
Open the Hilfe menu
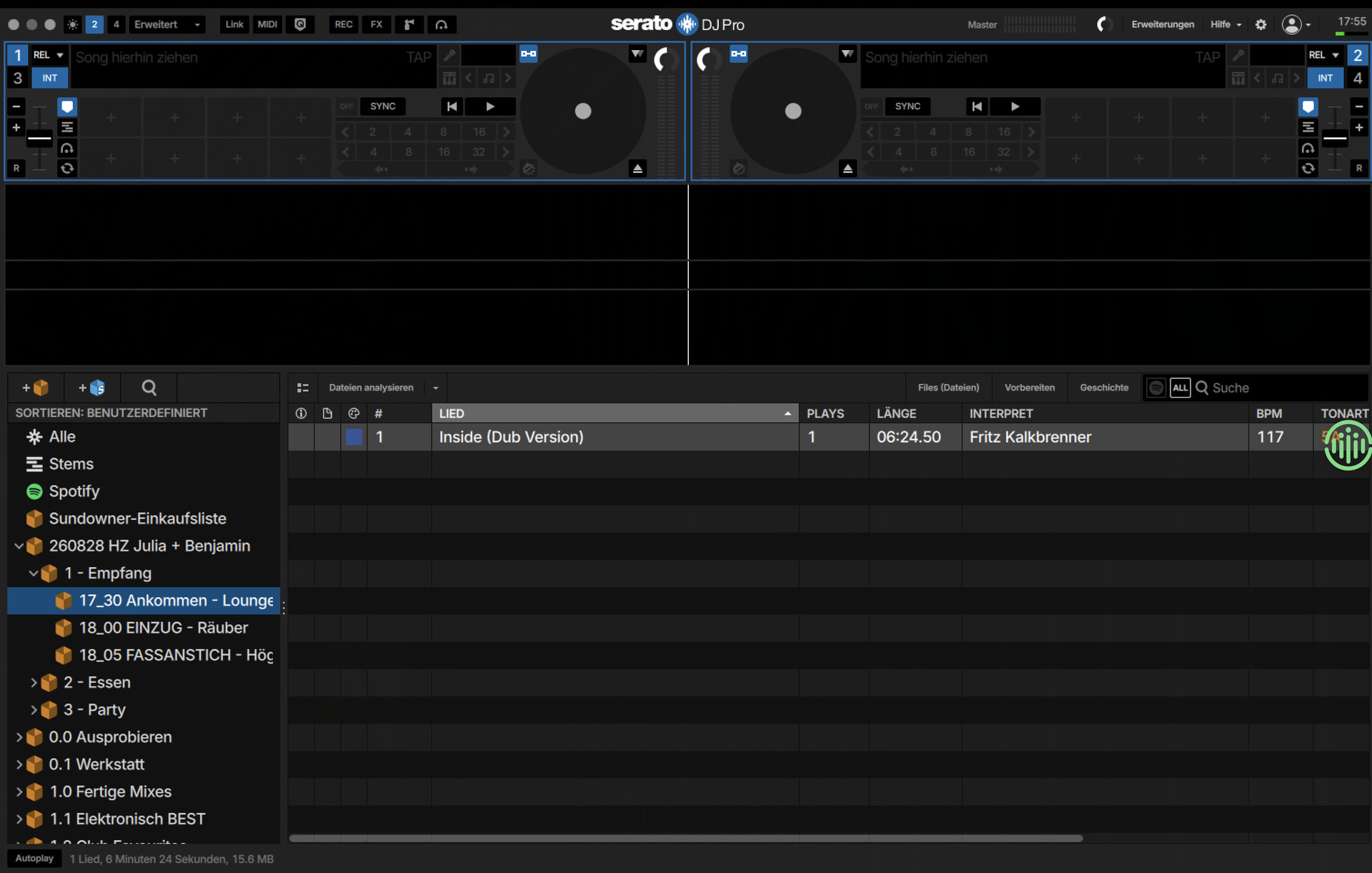(x=1226, y=24)
